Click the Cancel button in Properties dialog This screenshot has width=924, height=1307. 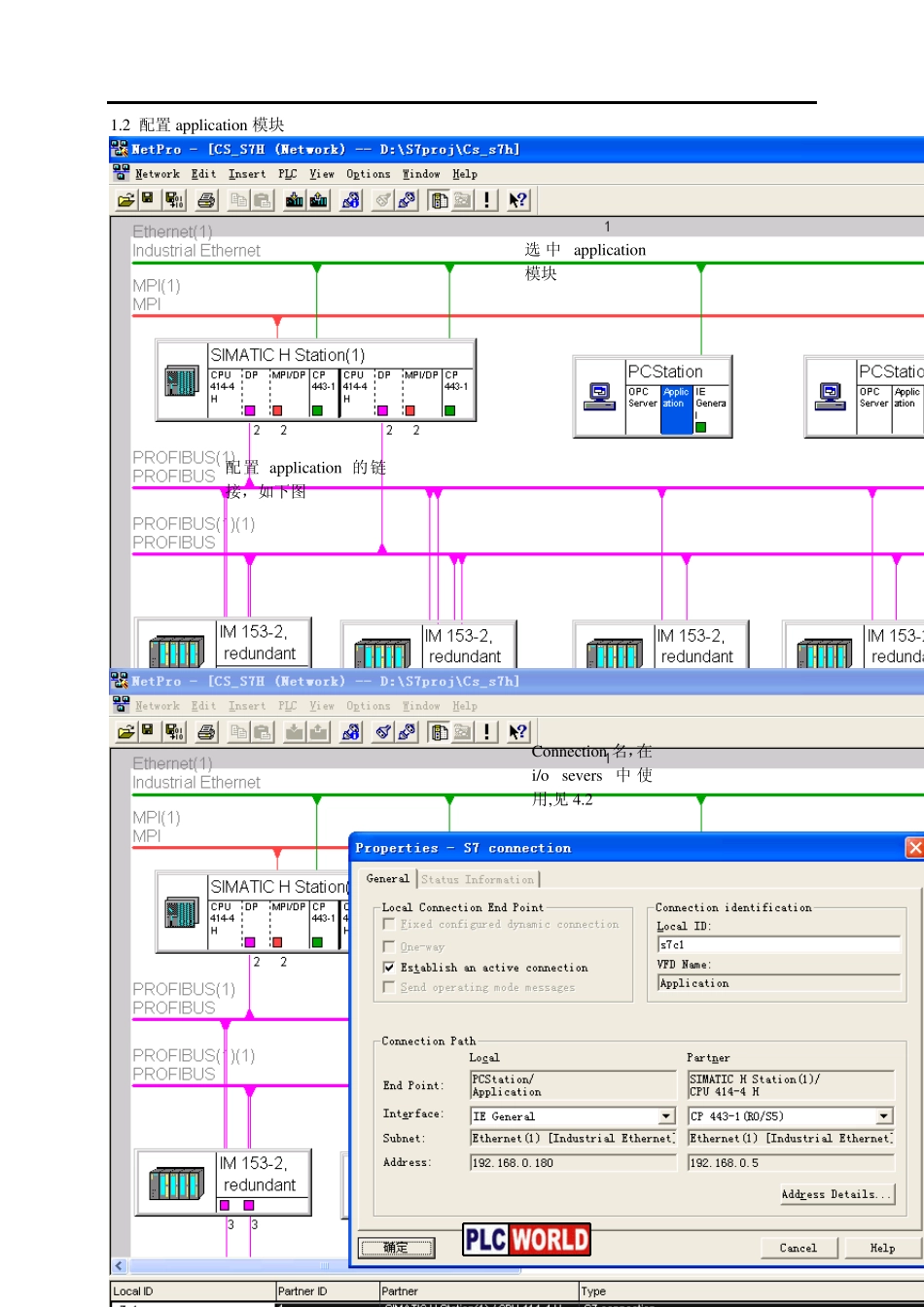coord(798,1248)
